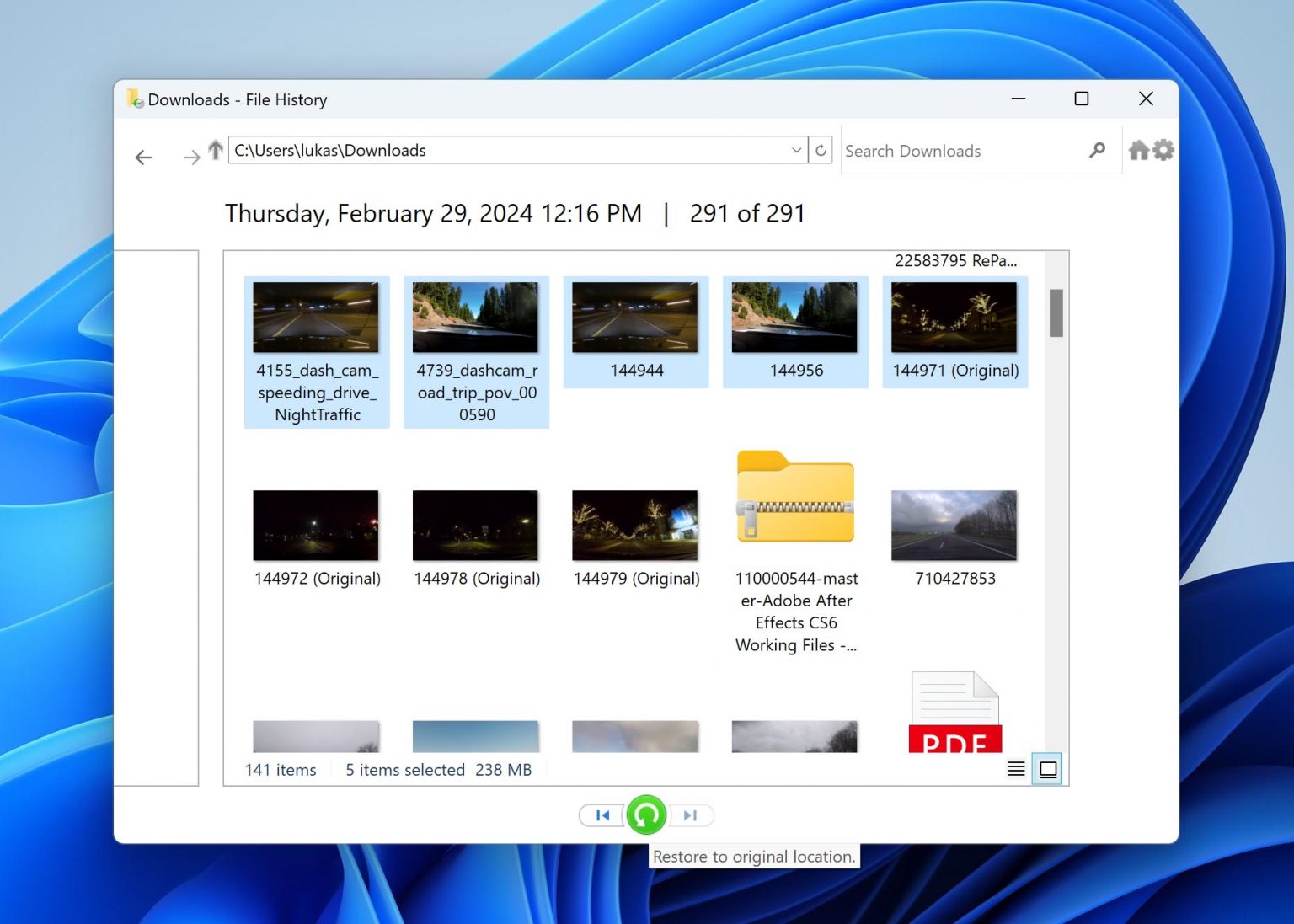Select the 710427853 highway photo
The image size is (1294, 924).
point(953,525)
